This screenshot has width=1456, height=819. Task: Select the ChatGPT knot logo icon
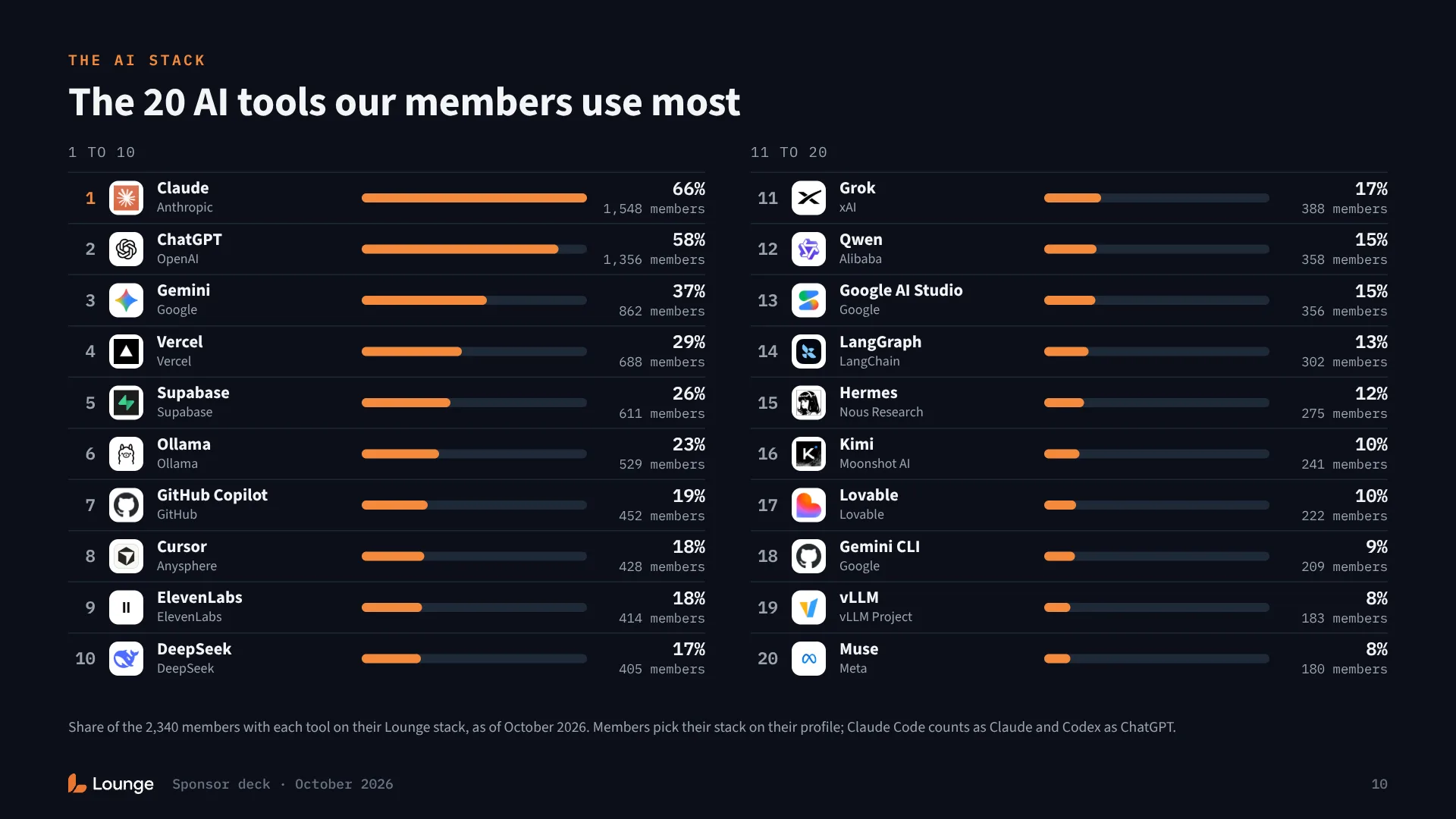(x=126, y=249)
